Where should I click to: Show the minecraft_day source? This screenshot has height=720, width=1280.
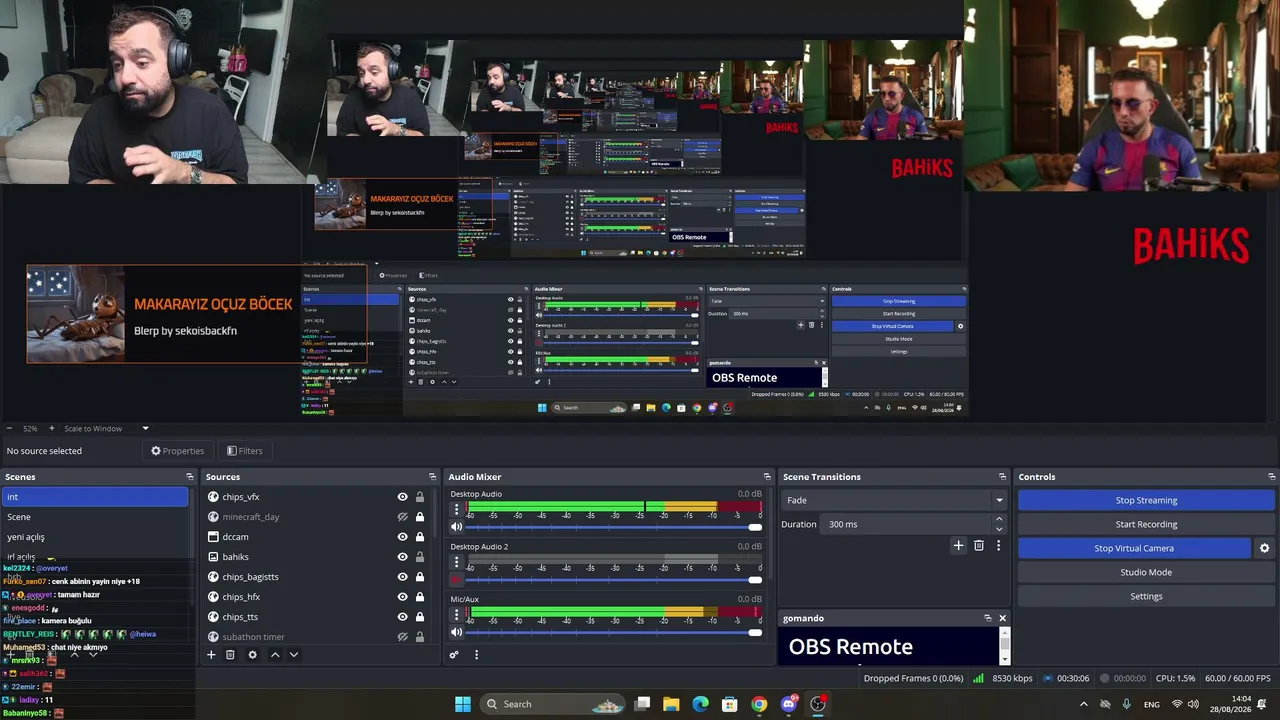pyautogui.click(x=403, y=517)
